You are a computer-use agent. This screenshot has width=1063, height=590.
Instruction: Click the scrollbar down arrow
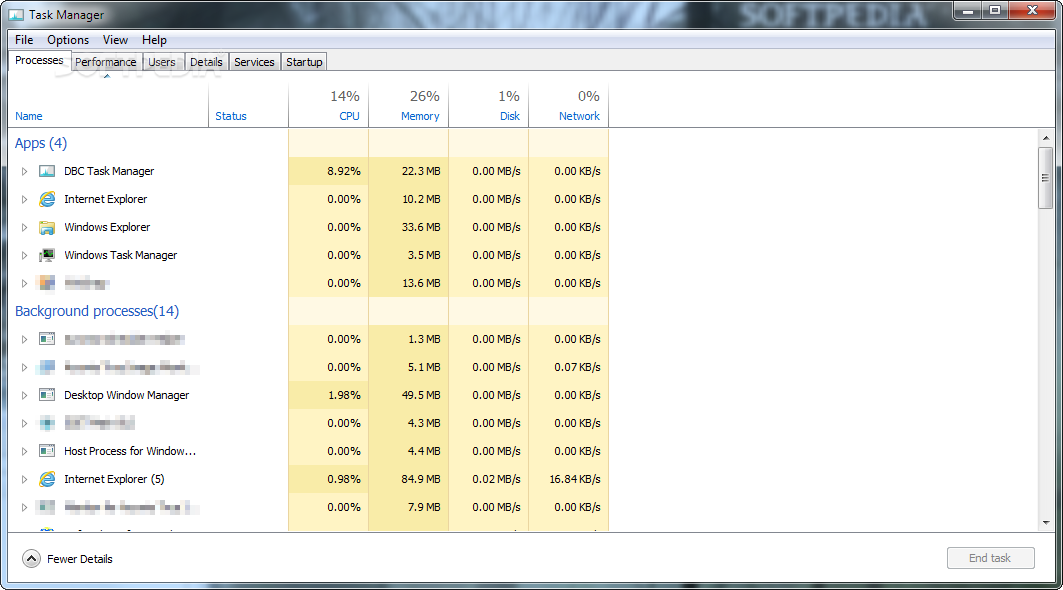pos(1045,523)
